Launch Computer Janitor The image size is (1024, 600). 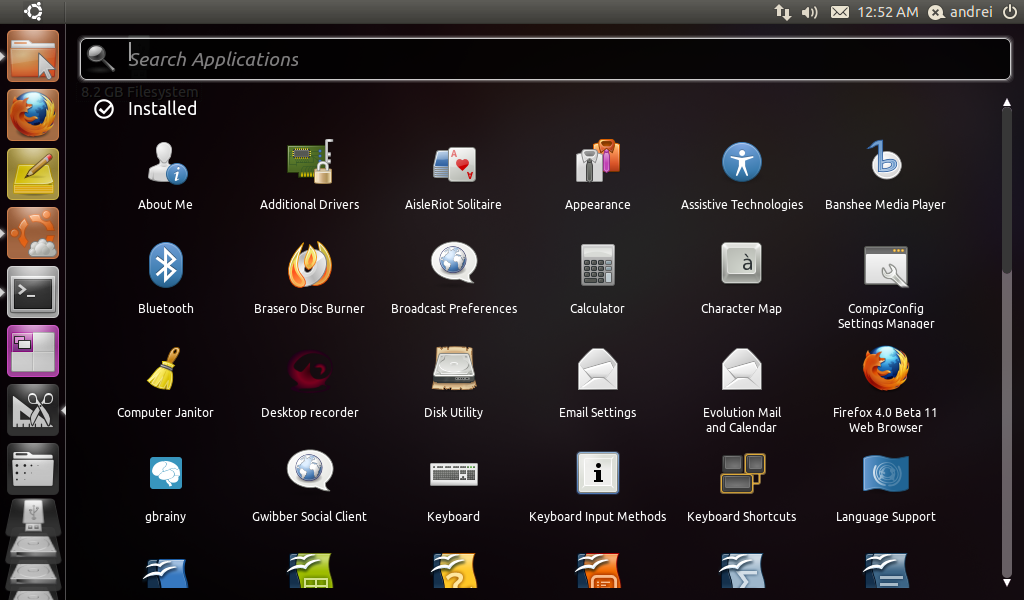pos(165,383)
